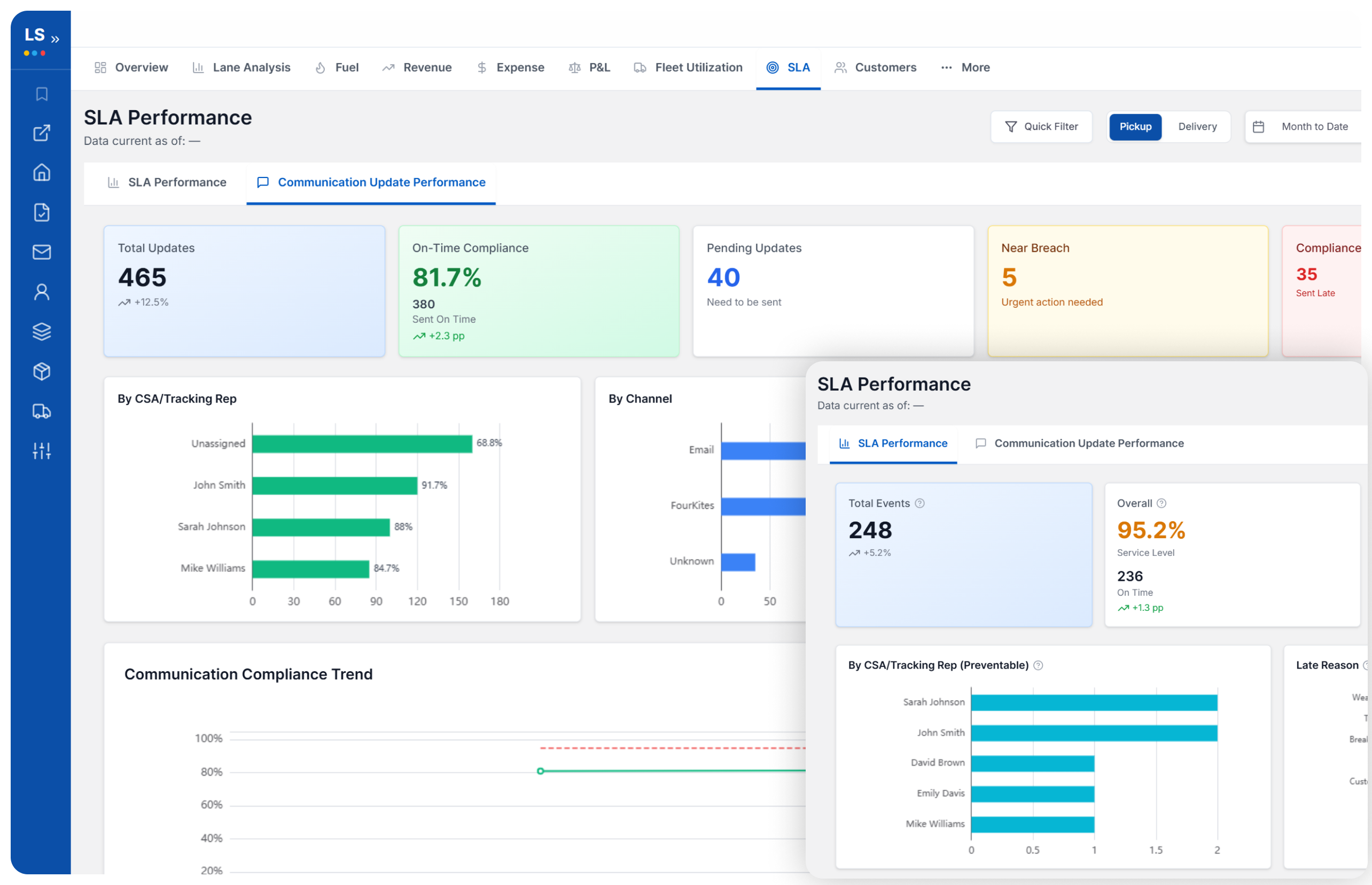Click the Pending Updates card
The width and height of the screenshot is (1372, 885).
pos(833,291)
